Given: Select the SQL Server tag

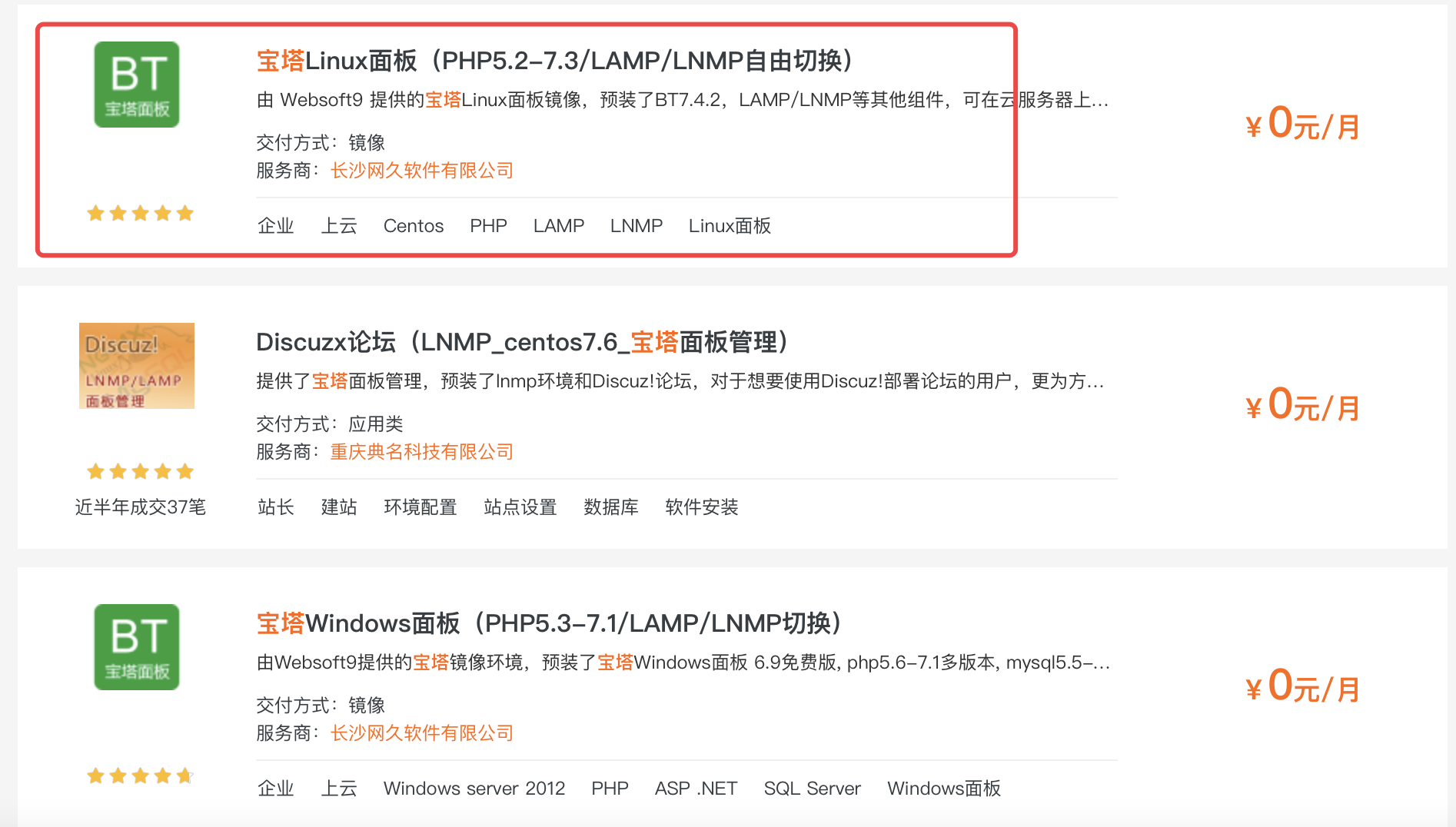Looking at the screenshot, I should [813, 789].
